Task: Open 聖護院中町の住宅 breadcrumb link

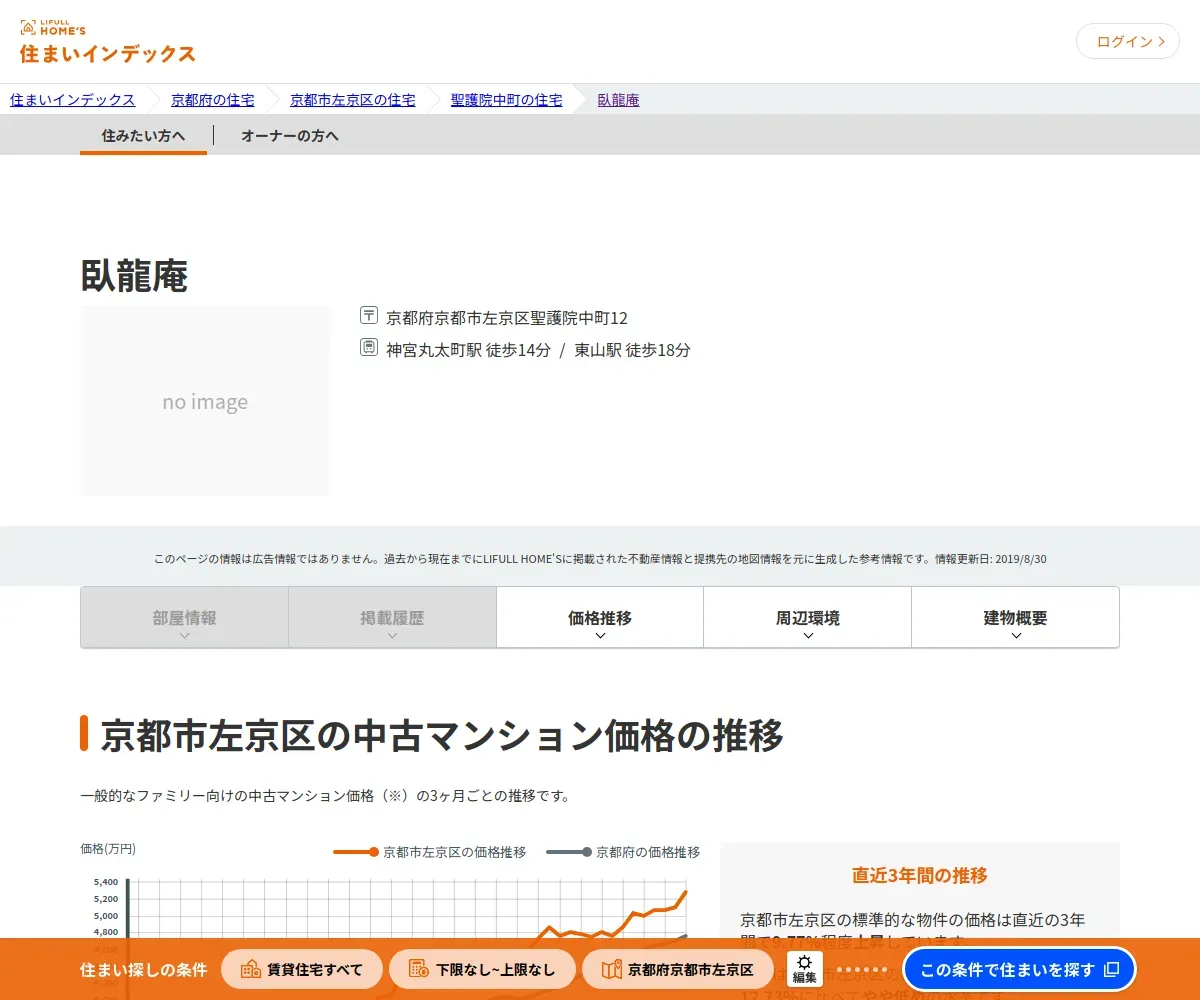Action: [506, 100]
